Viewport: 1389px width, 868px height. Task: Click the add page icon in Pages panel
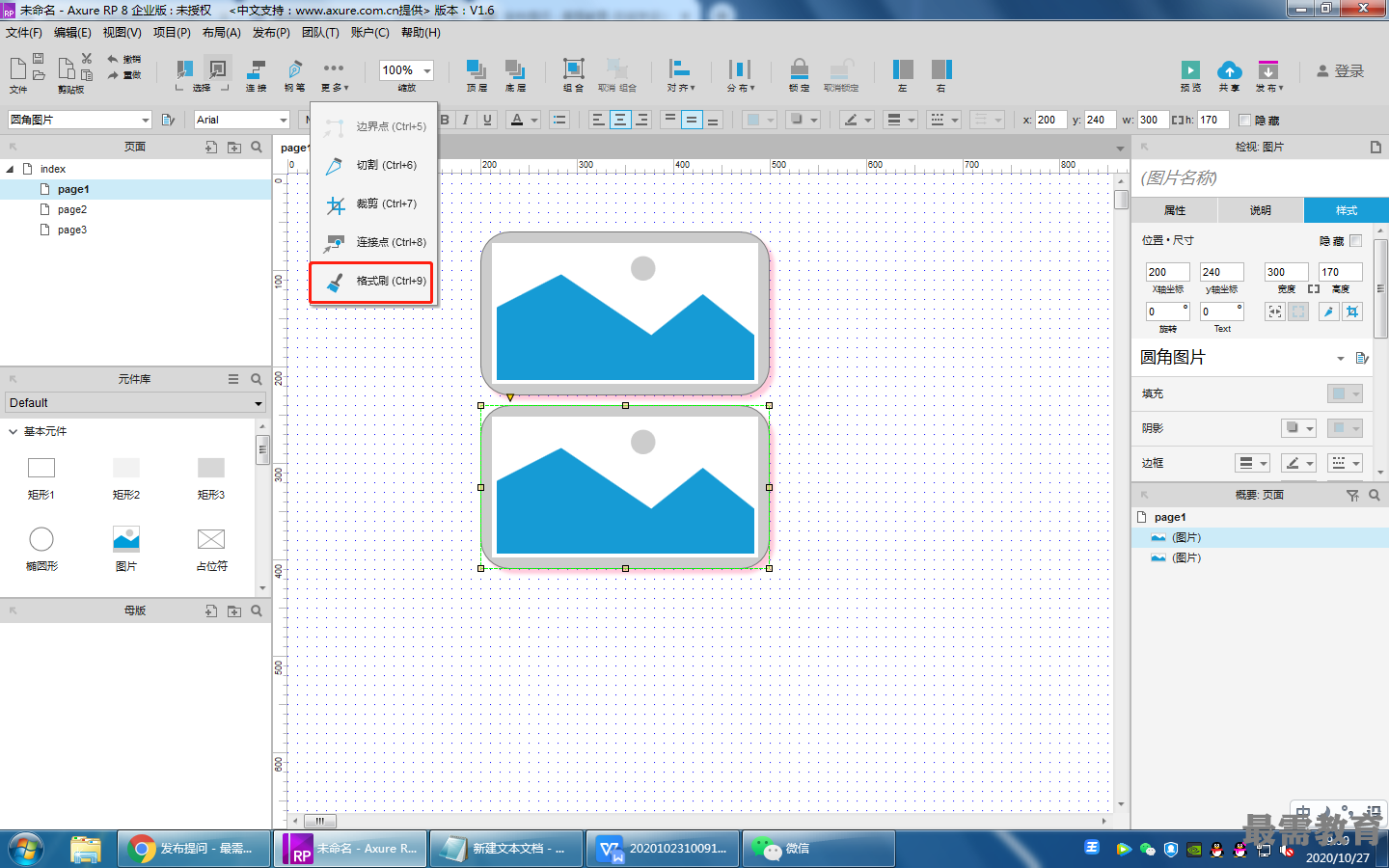tap(211, 147)
